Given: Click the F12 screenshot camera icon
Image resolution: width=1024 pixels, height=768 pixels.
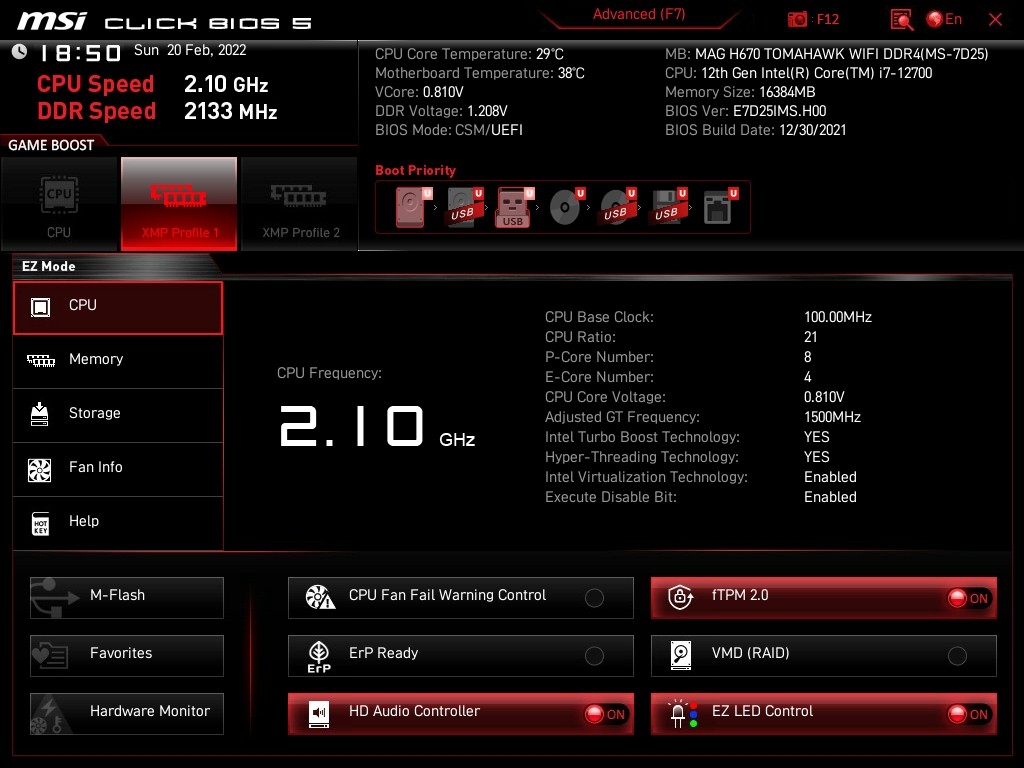Looking at the screenshot, I should [x=798, y=20].
